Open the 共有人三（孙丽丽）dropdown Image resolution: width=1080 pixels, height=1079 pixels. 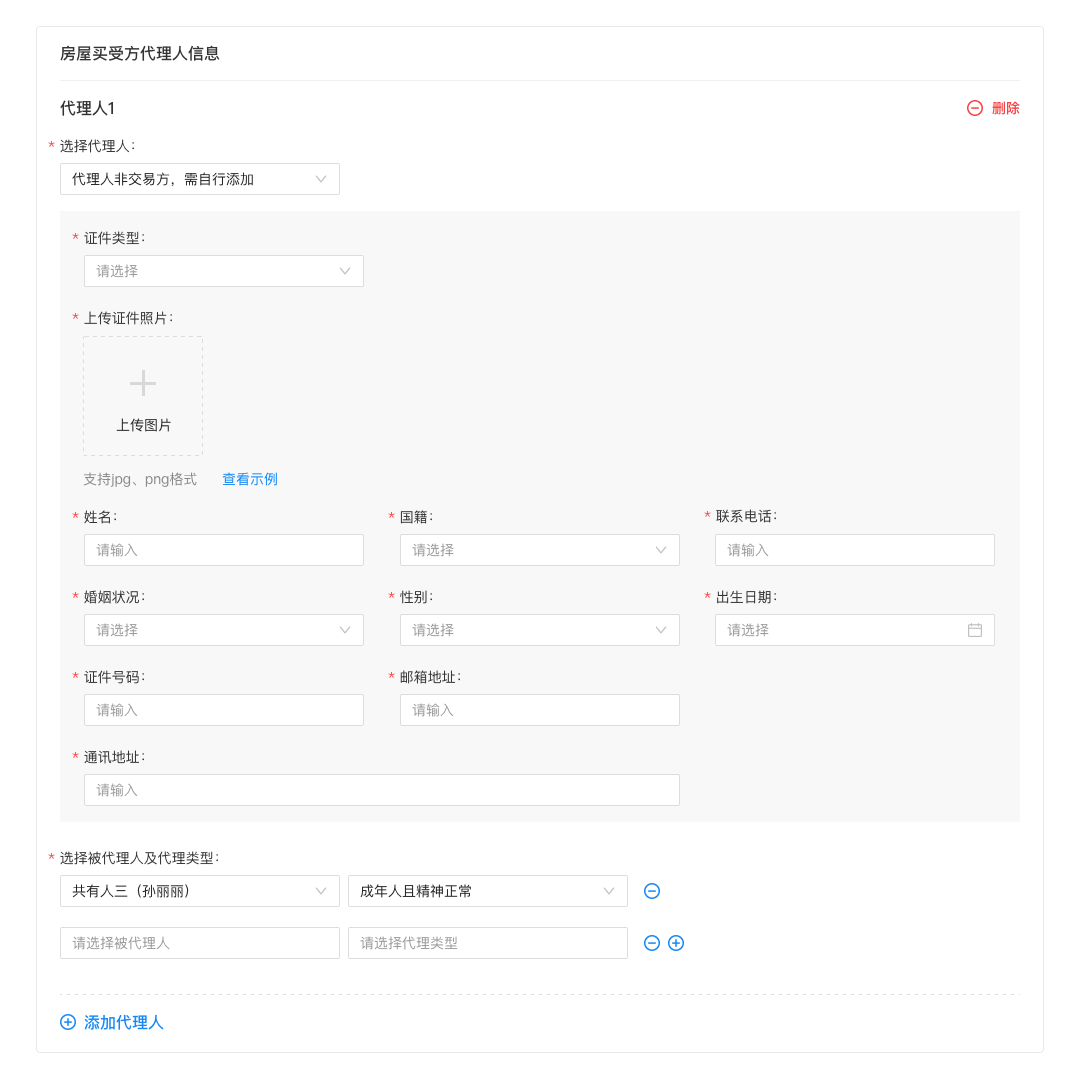pos(200,891)
